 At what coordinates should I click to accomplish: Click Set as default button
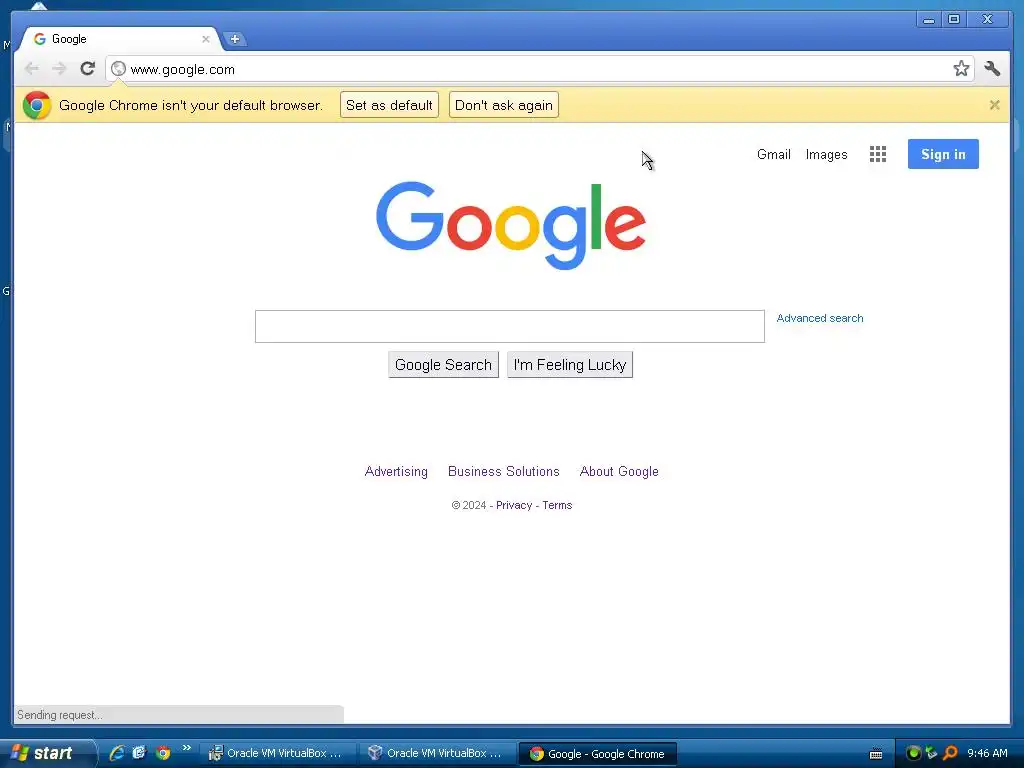tap(389, 105)
